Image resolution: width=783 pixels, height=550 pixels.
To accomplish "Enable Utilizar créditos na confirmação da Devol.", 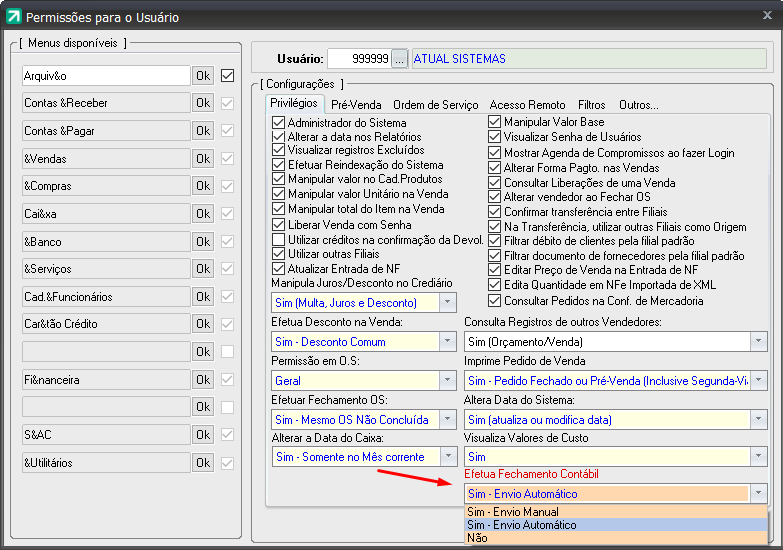I will (279, 240).
